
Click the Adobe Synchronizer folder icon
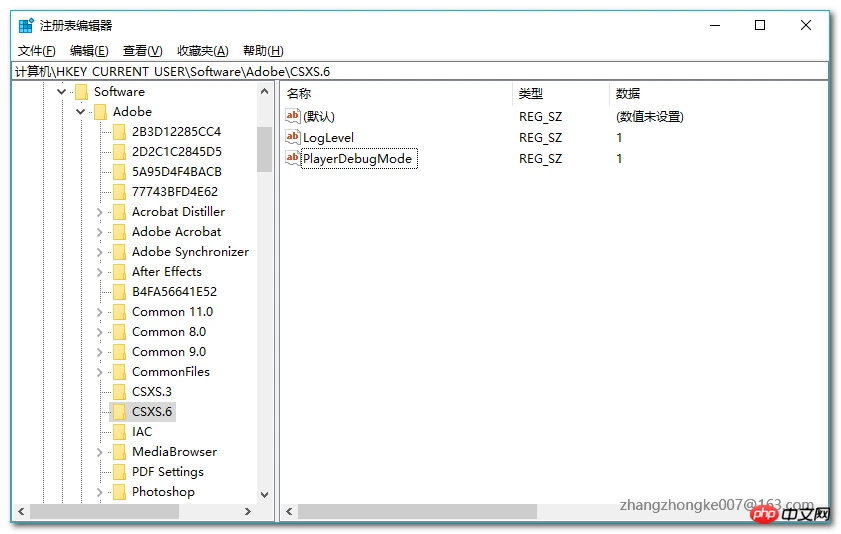[120, 252]
